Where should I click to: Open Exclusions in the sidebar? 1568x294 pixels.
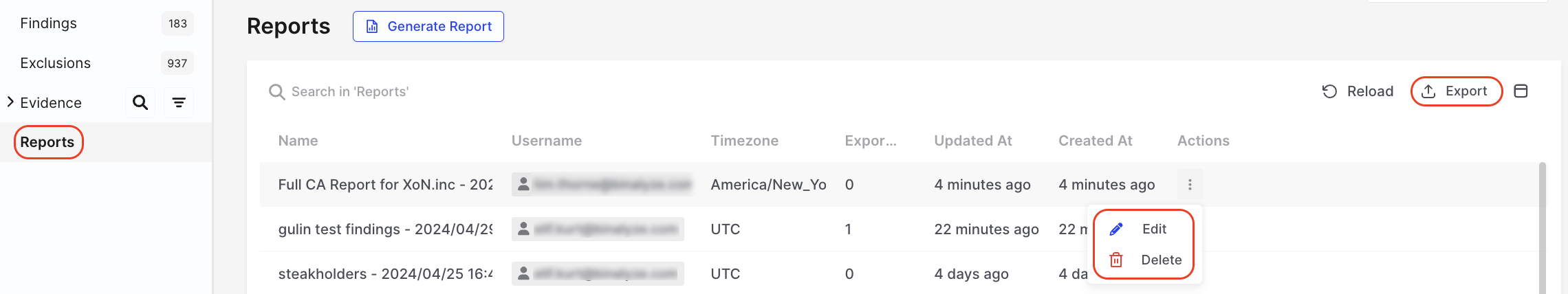(x=56, y=63)
